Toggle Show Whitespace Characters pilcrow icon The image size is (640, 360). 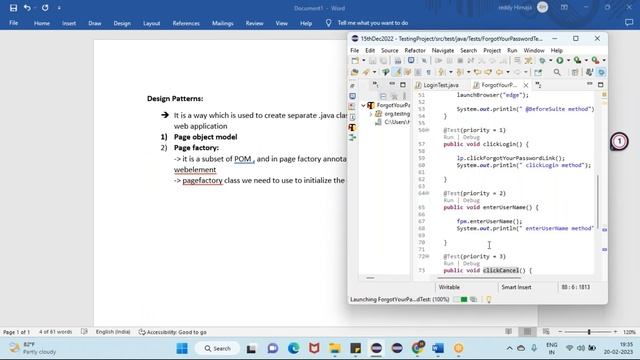428,72
